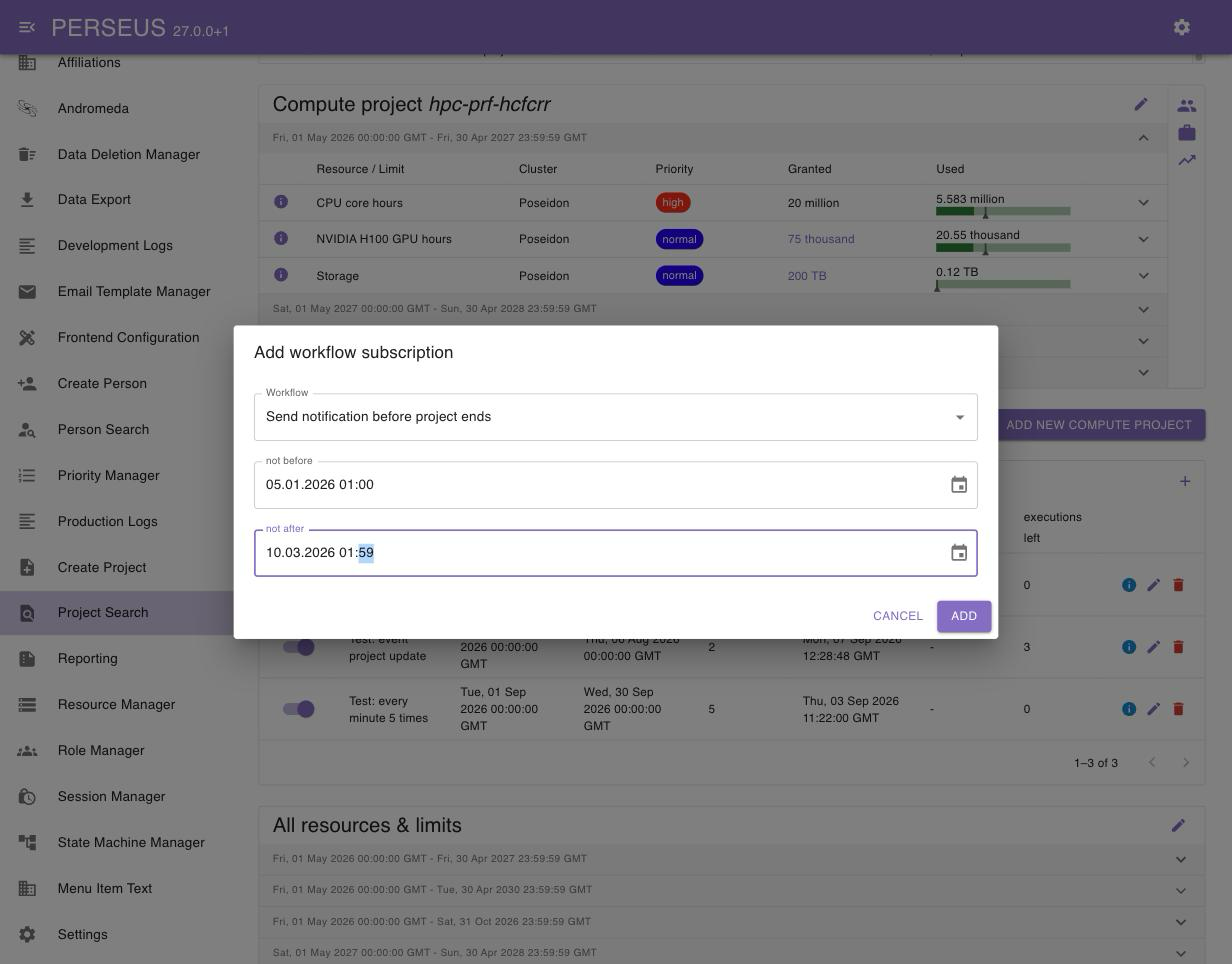This screenshot has width=1232, height=964.
Task: Click CPU core hours usage bar
Action: tap(1003, 211)
